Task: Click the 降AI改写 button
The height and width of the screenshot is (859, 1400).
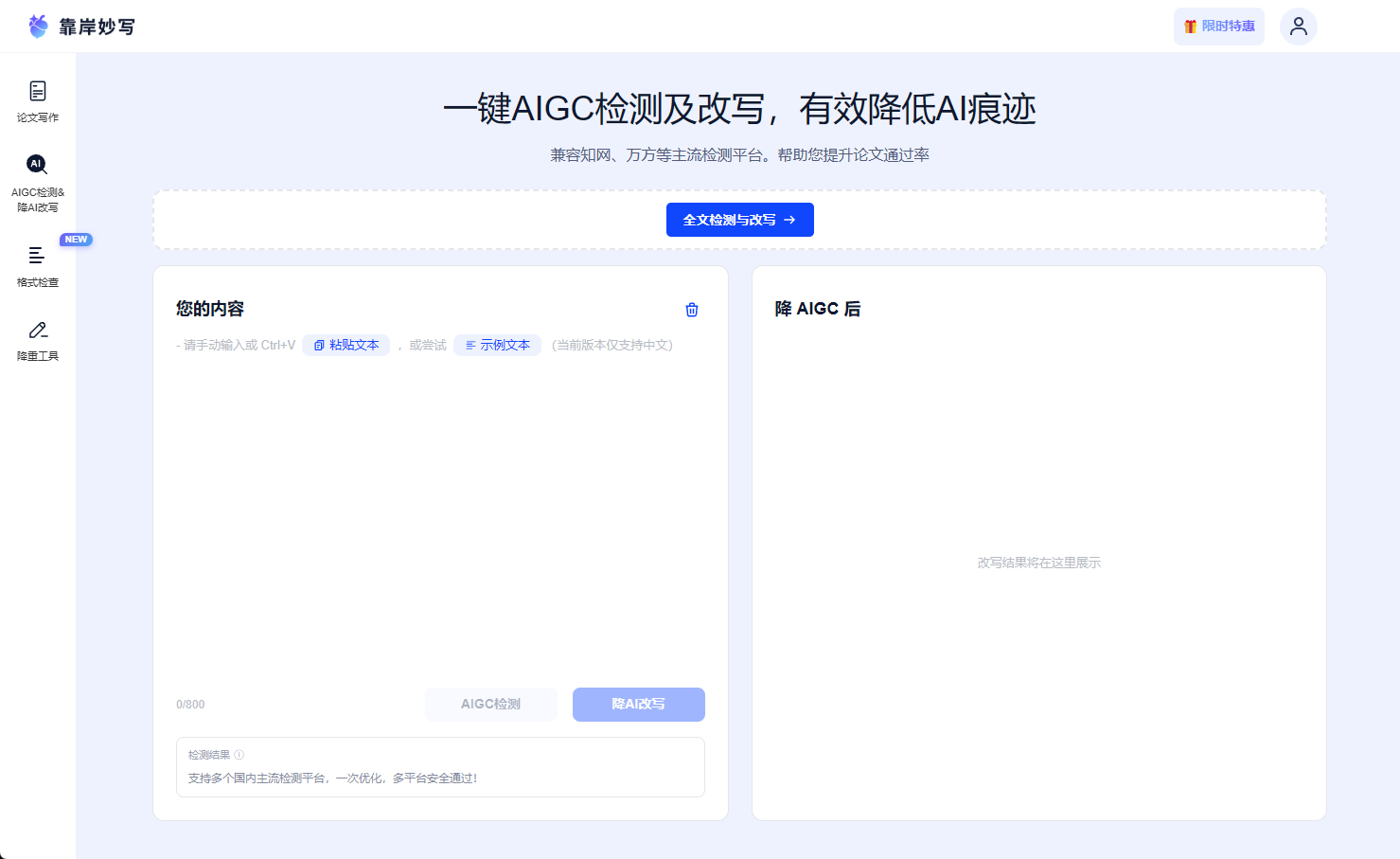Action: point(638,704)
